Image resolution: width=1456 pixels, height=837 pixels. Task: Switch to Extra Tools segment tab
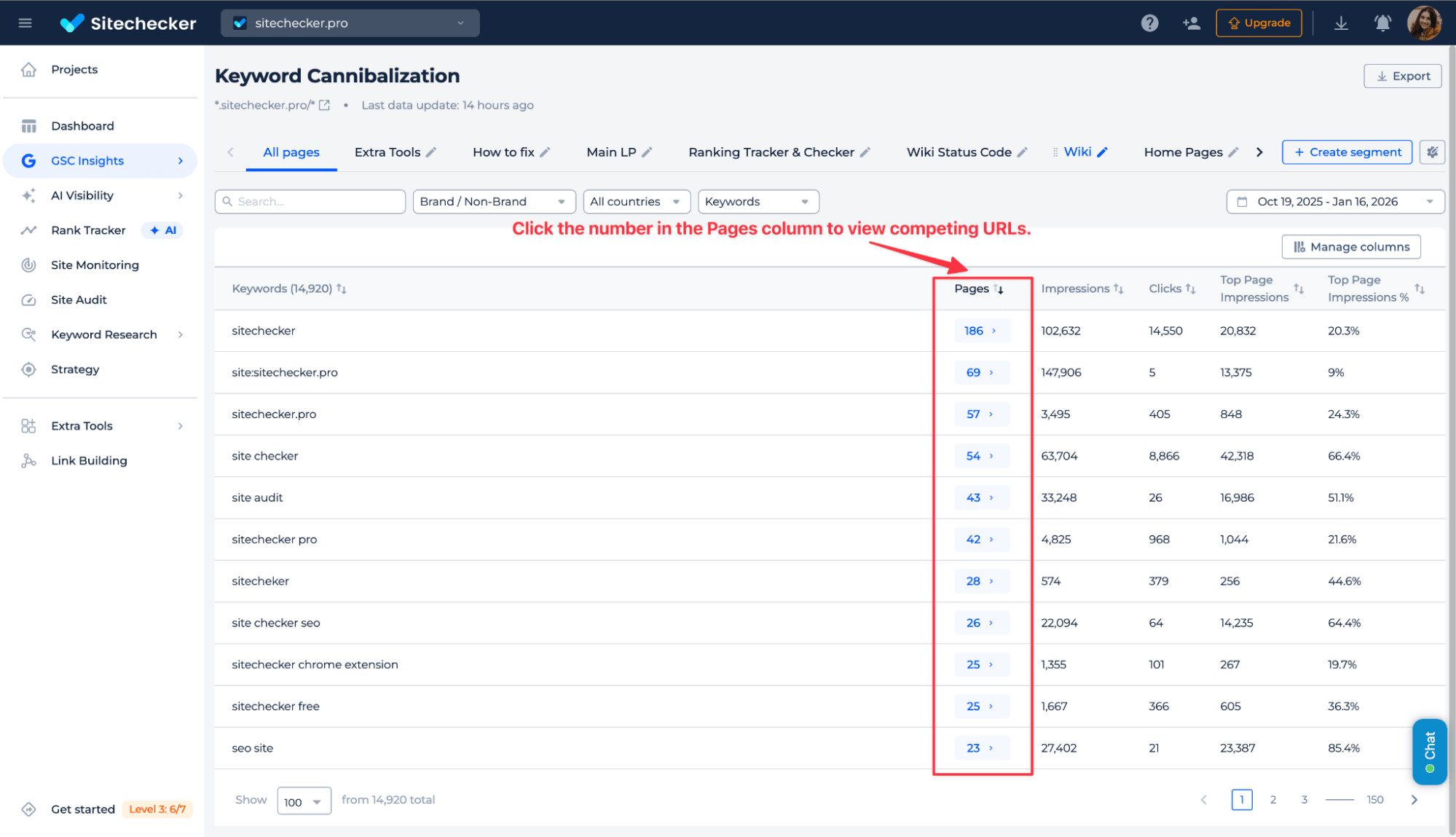click(x=387, y=152)
